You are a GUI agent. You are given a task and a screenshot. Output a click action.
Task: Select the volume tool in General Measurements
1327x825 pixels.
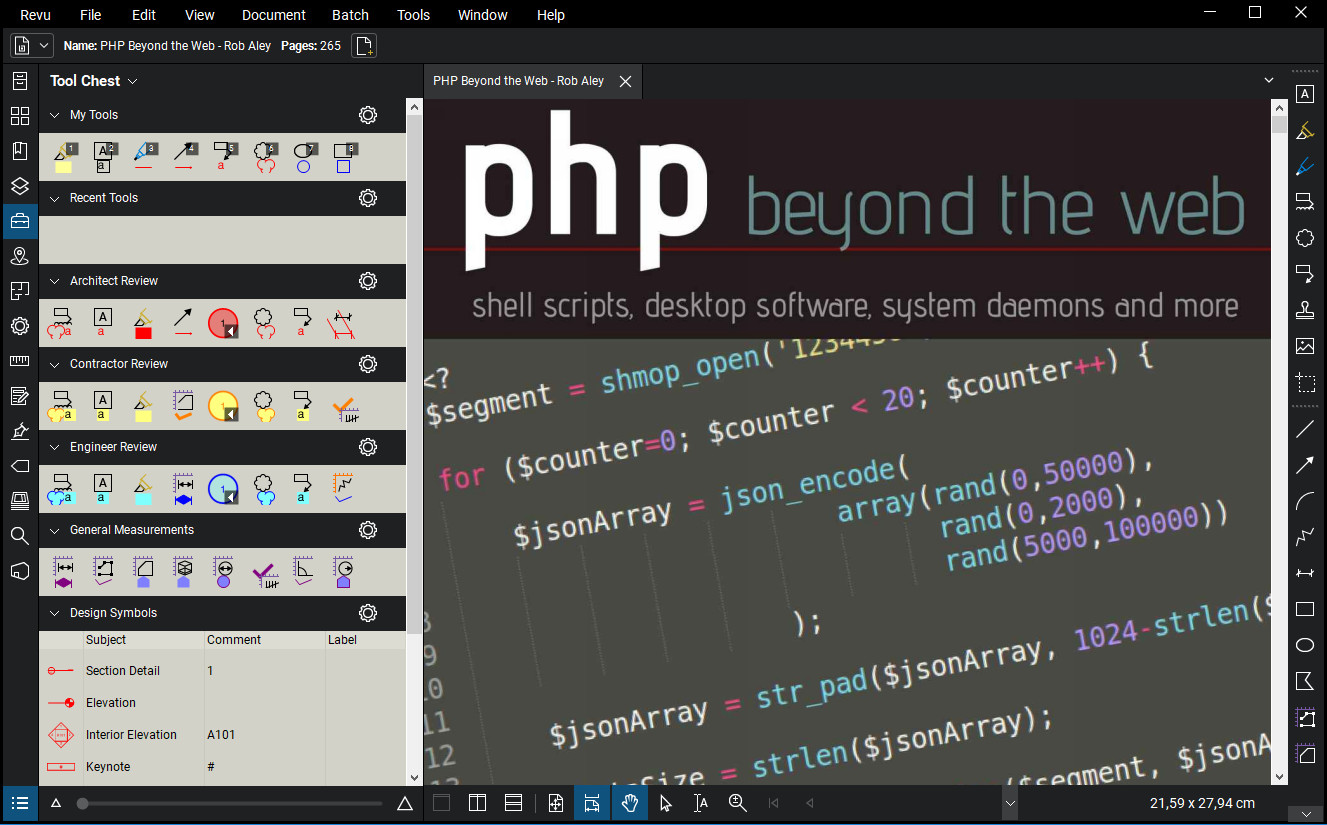click(183, 572)
